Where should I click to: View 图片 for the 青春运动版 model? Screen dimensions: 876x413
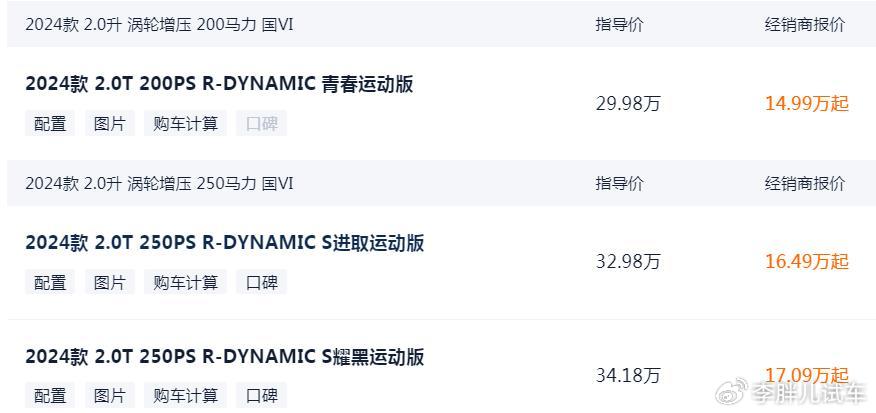[x=110, y=124]
